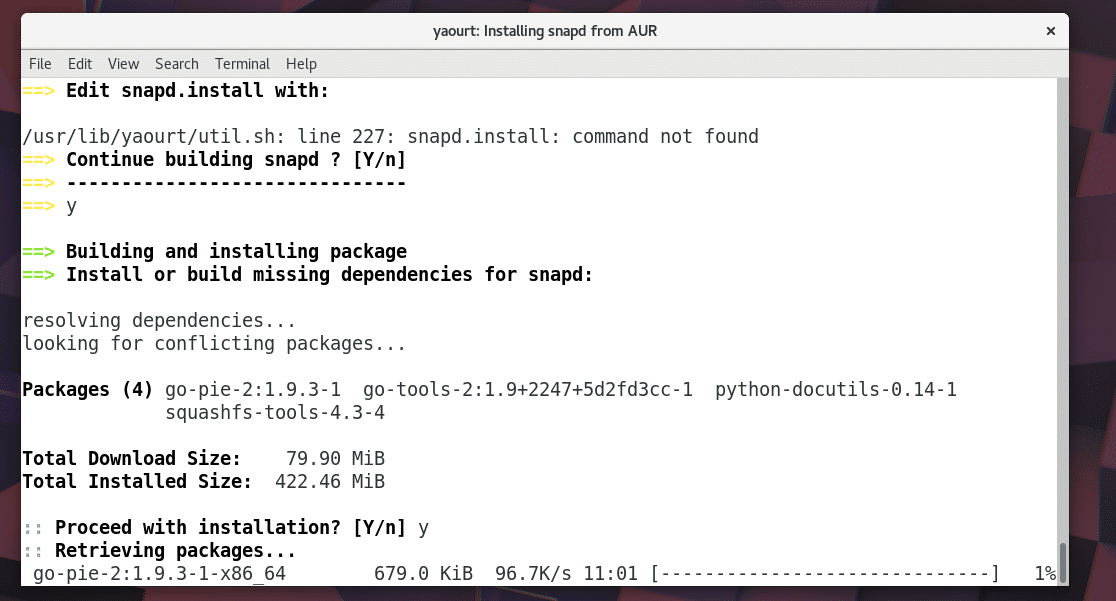Open the Search menu
Screen dimensions: 1116x601
[x=176, y=63]
